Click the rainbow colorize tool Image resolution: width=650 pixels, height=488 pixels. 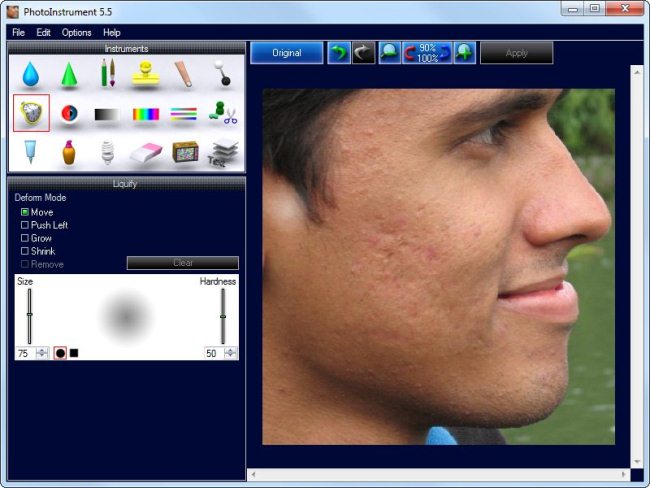point(146,114)
